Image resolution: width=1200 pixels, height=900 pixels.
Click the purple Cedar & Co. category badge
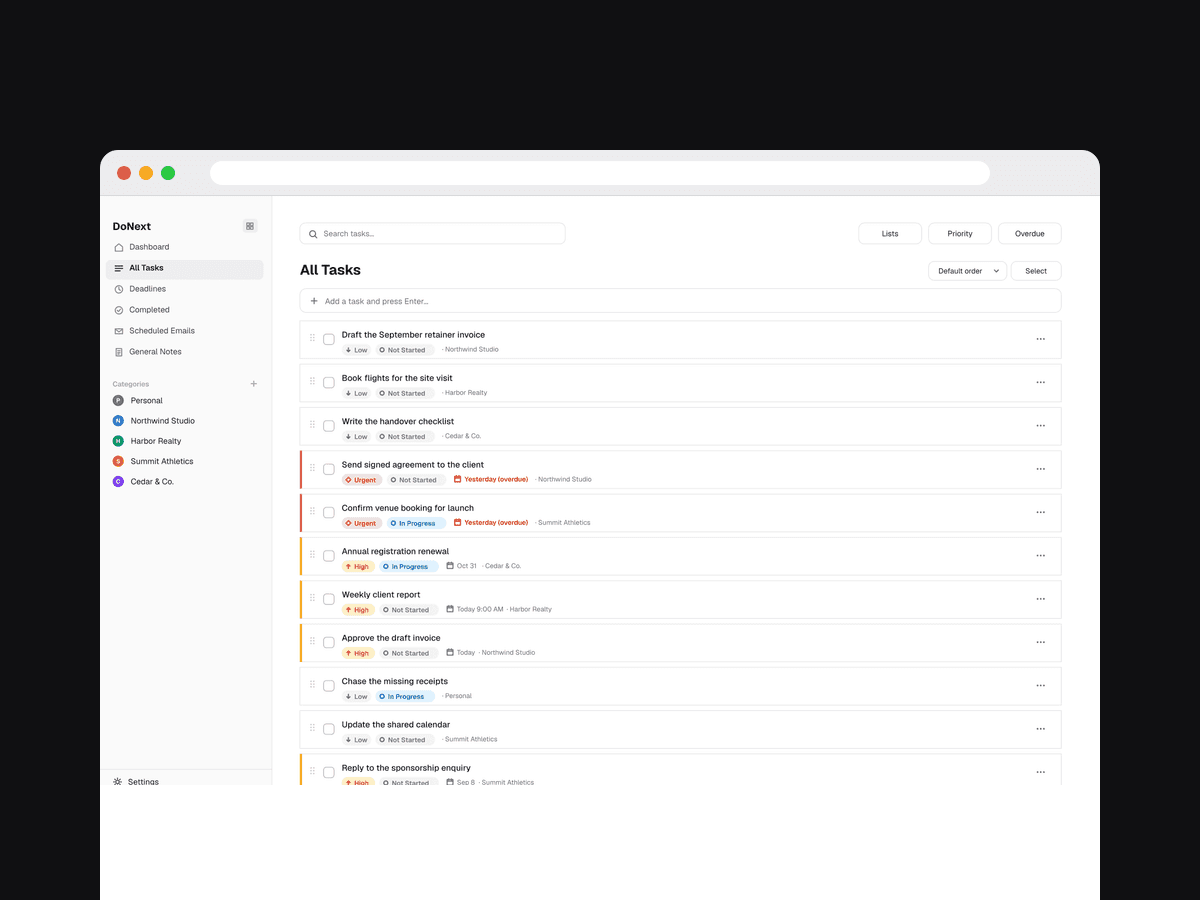(x=118, y=482)
